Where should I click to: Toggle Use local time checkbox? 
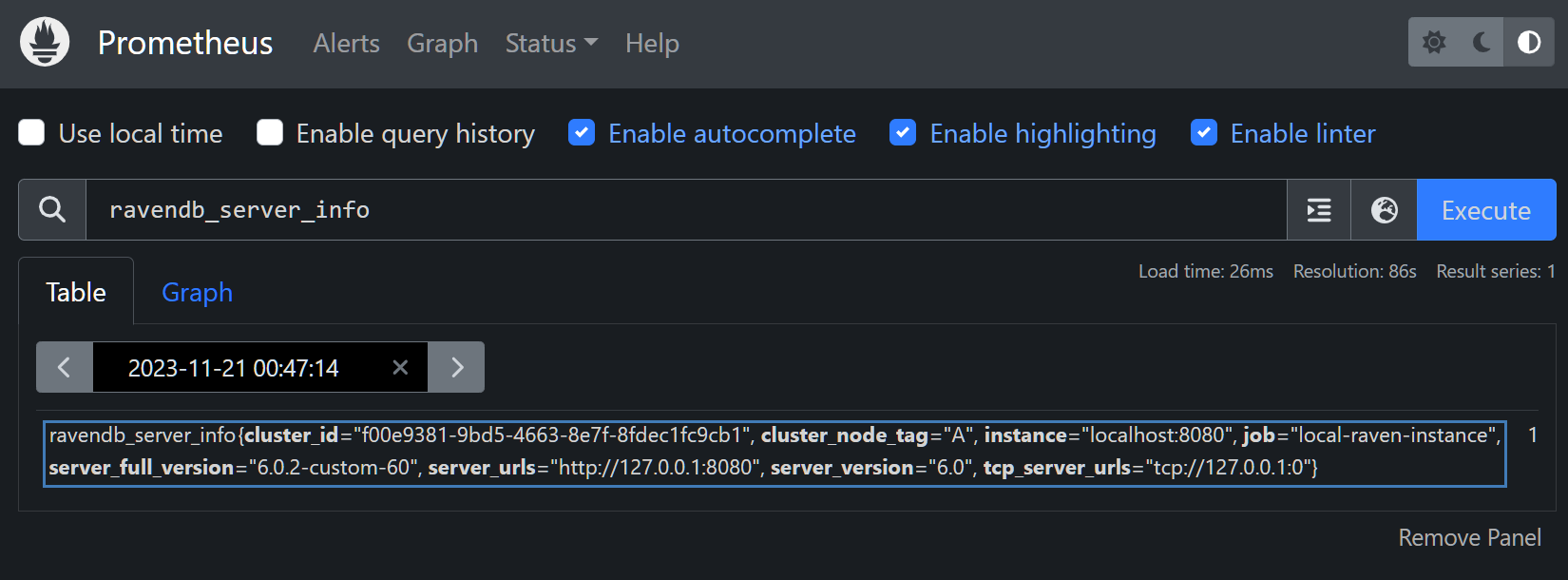[x=31, y=133]
